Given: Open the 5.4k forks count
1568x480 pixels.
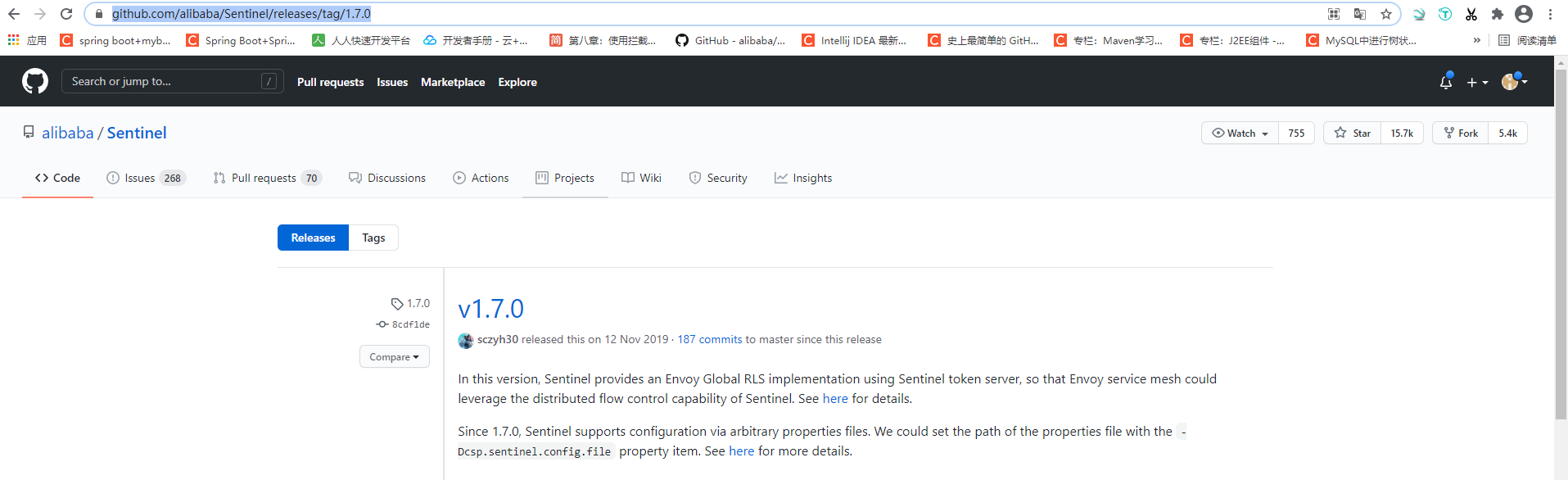Looking at the screenshot, I should [x=1507, y=133].
